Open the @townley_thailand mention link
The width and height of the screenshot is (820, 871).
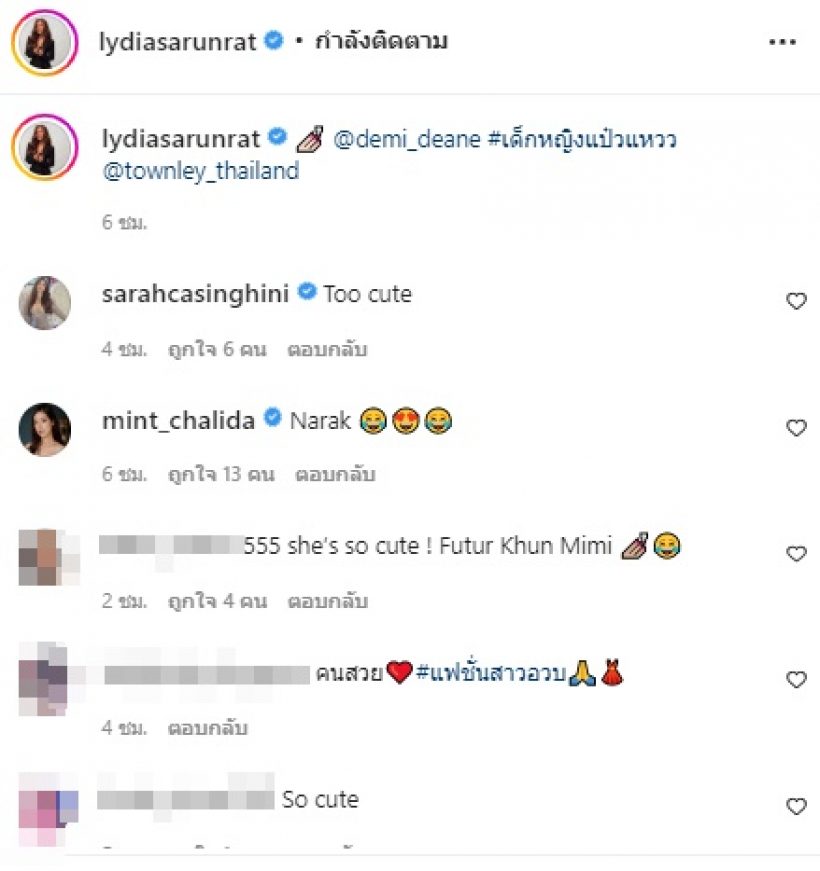(201, 171)
